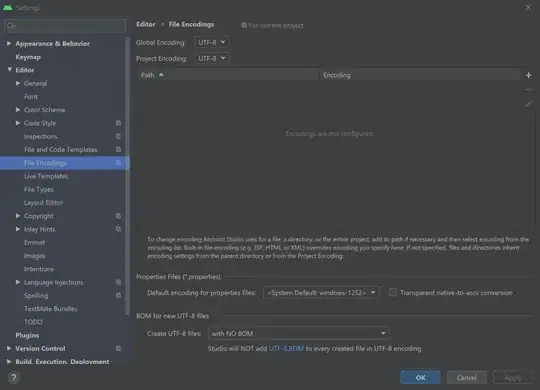The height and width of the screenshot is (390, 540).
Task: Expand the Code Style node arrow
Action: tap(18, 123)
